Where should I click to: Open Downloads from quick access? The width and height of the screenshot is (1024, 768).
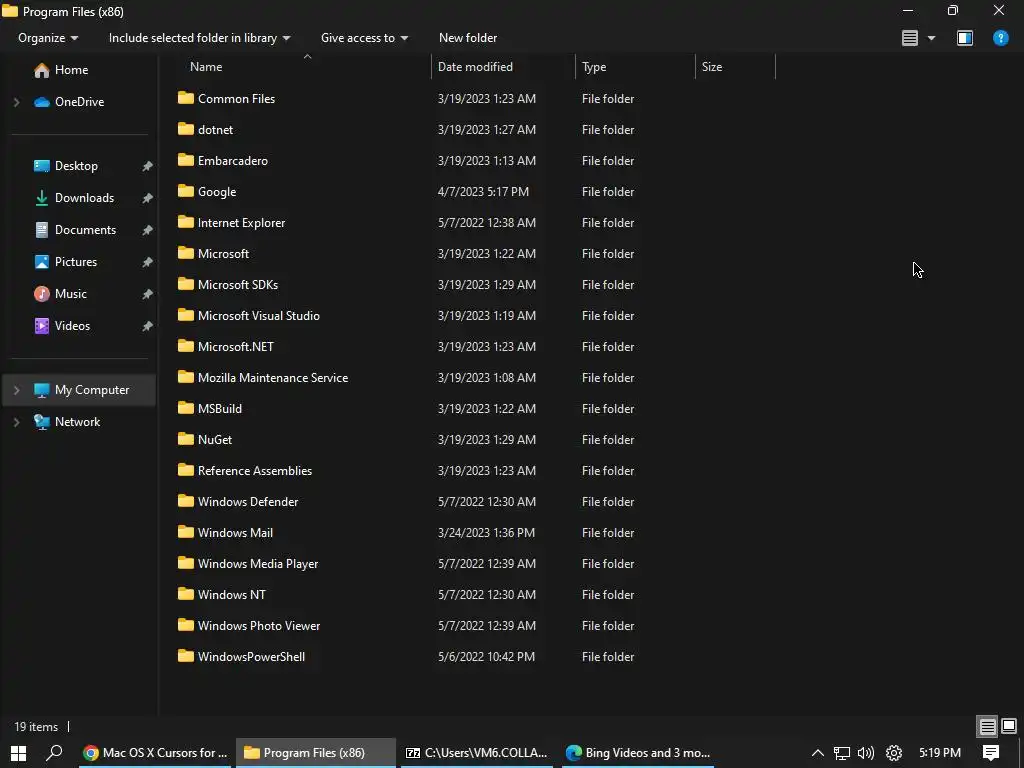[x=84, y=198]
